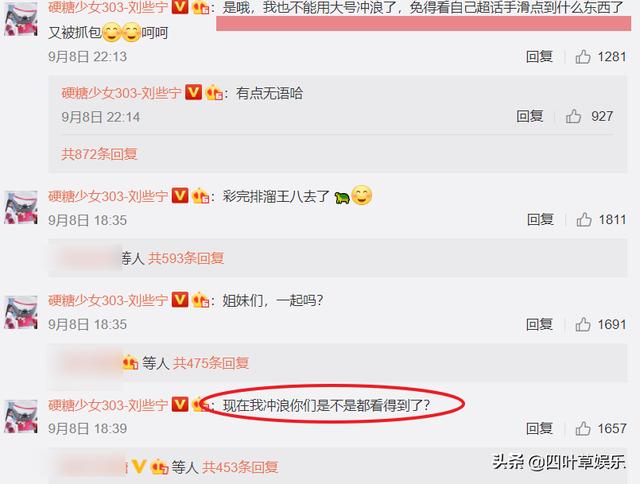Expand 共593条回复 replies
The width and height of the screenshot is (640, 484).
tap(186, 258)
